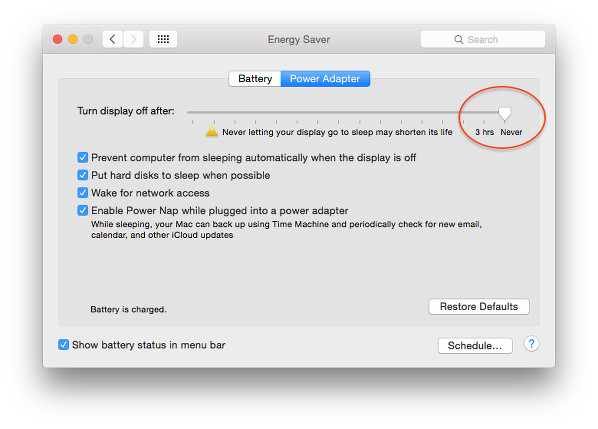
Task: Switch to the Battery tab
Action: point(255,79)
